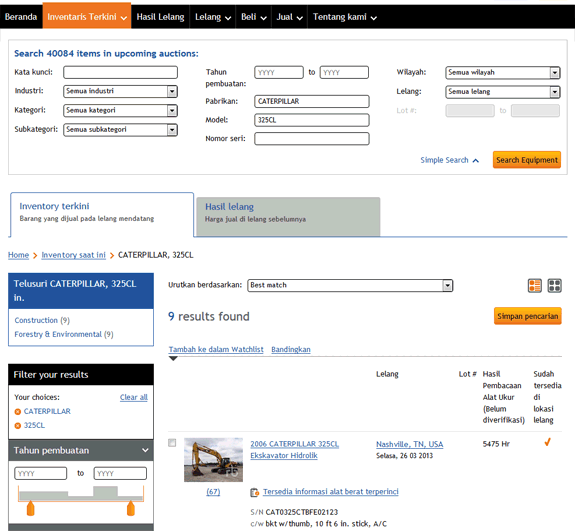Switch to grid view icon
The width and height of the screenshot is (575, 531).
coord(554,285)
